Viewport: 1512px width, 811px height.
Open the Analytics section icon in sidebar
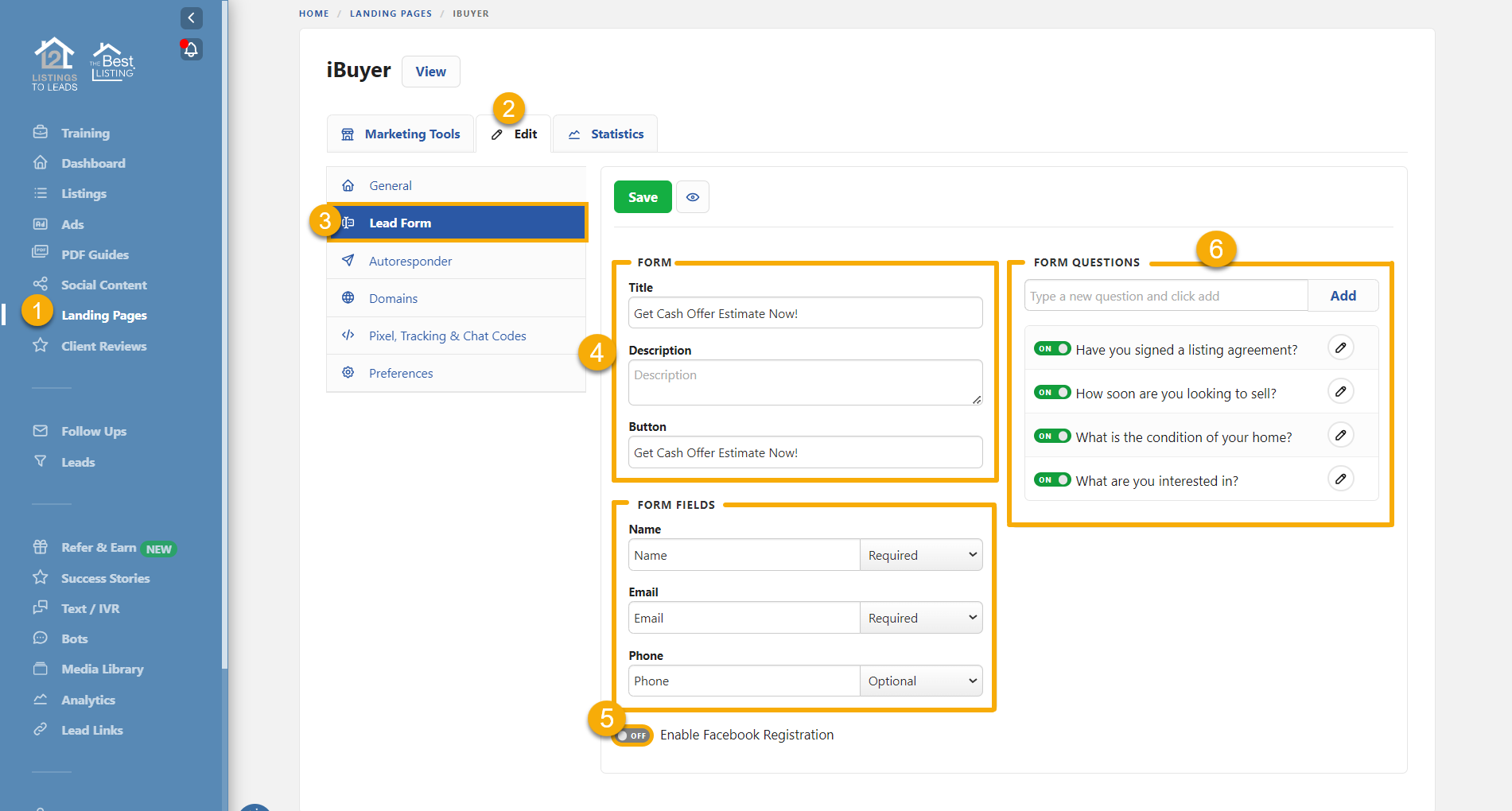click(x=41, y=700)
